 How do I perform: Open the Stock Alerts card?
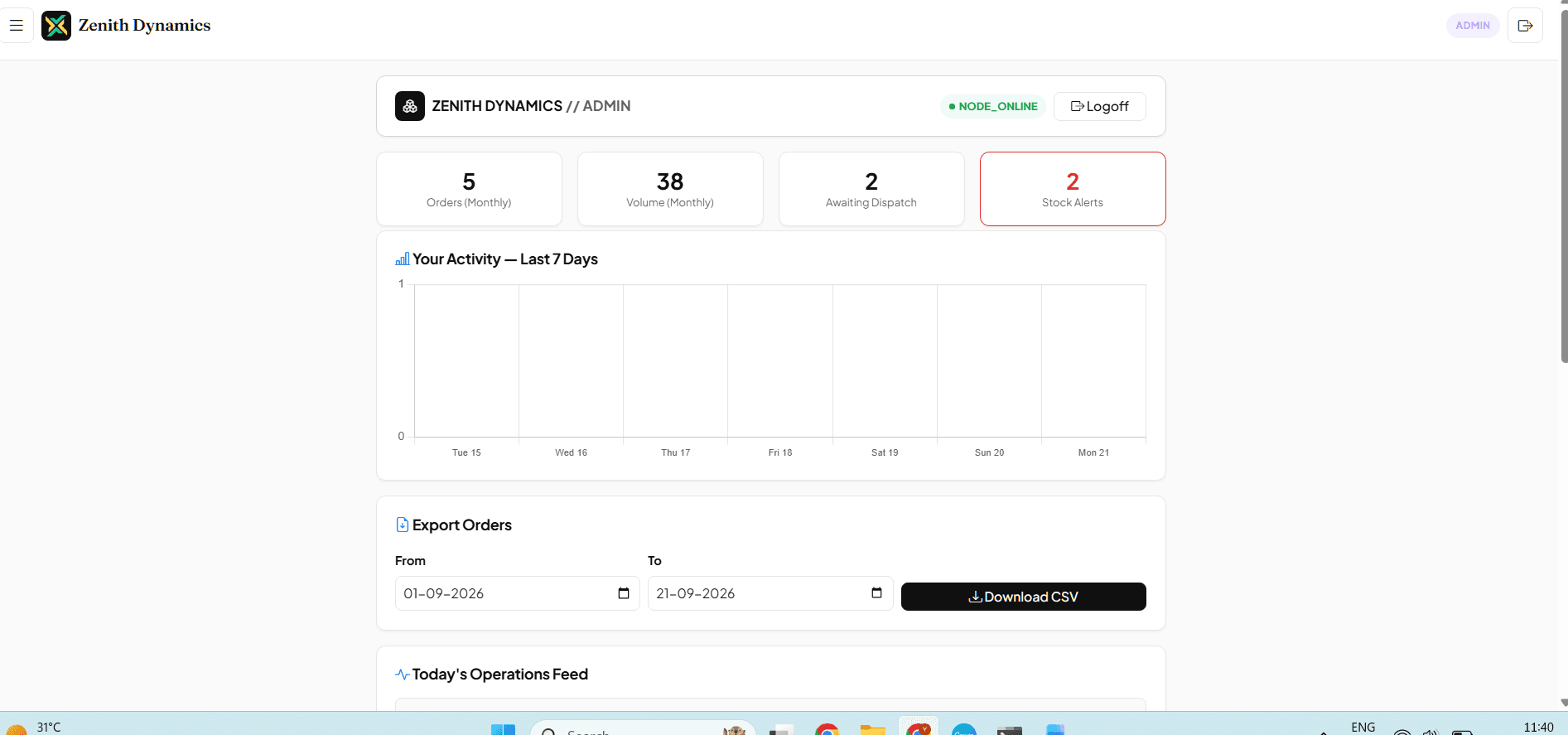(1073, 189)
